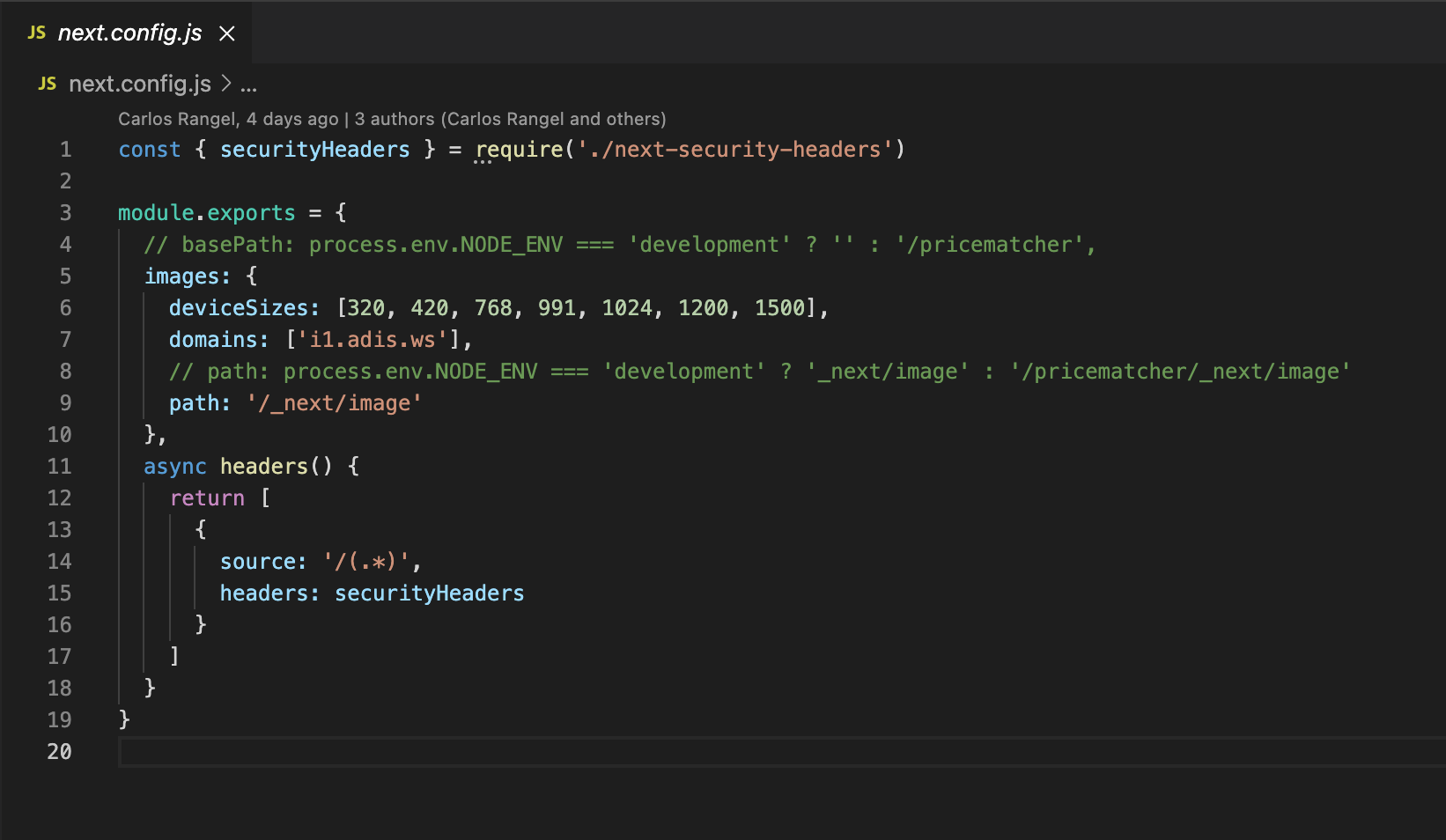Click securityHeaders value on line 15
This screenshot has height=840, width=1446.
pos(429,593)
